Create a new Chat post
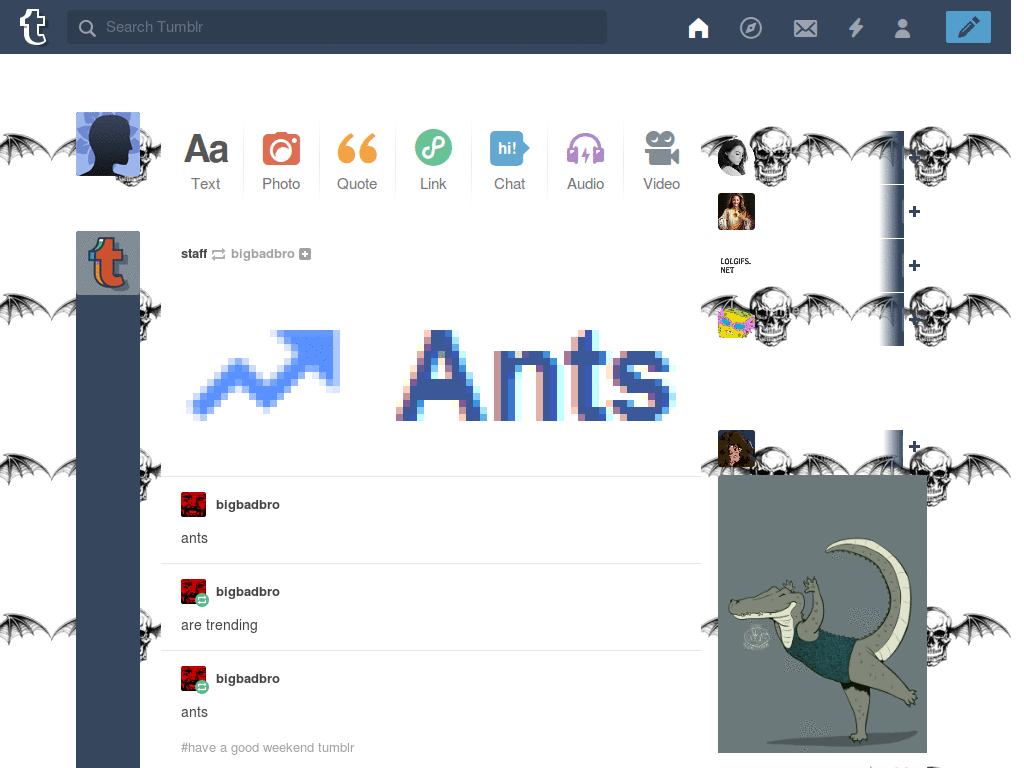The image size is (1024, 768). click(509, 161)
